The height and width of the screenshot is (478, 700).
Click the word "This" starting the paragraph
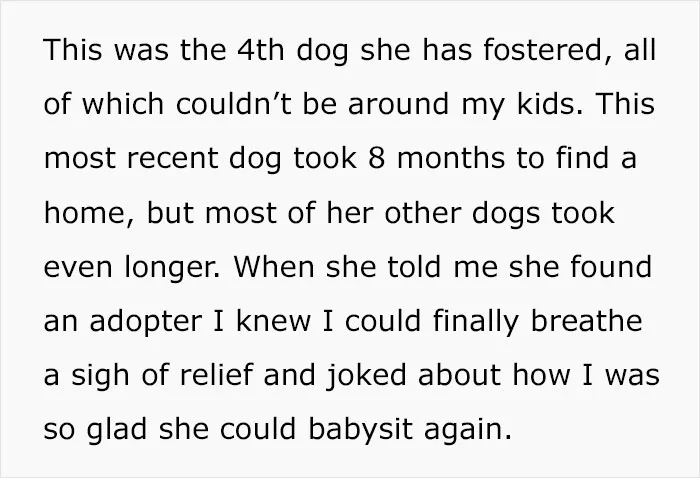point(73,49)
